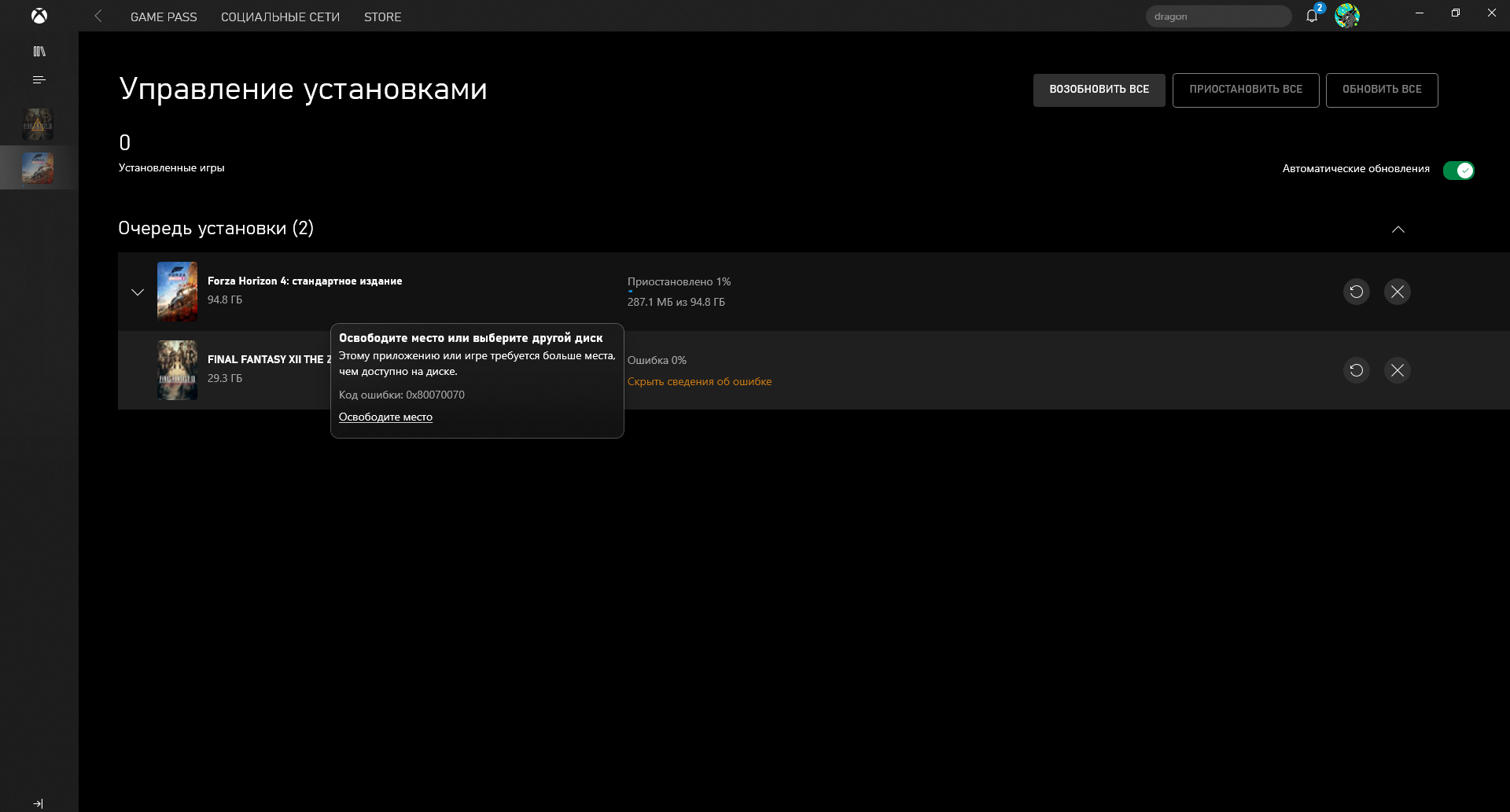
Task: Cancel Forza Horizon 4 installation
Action: tap(1398, 292)
